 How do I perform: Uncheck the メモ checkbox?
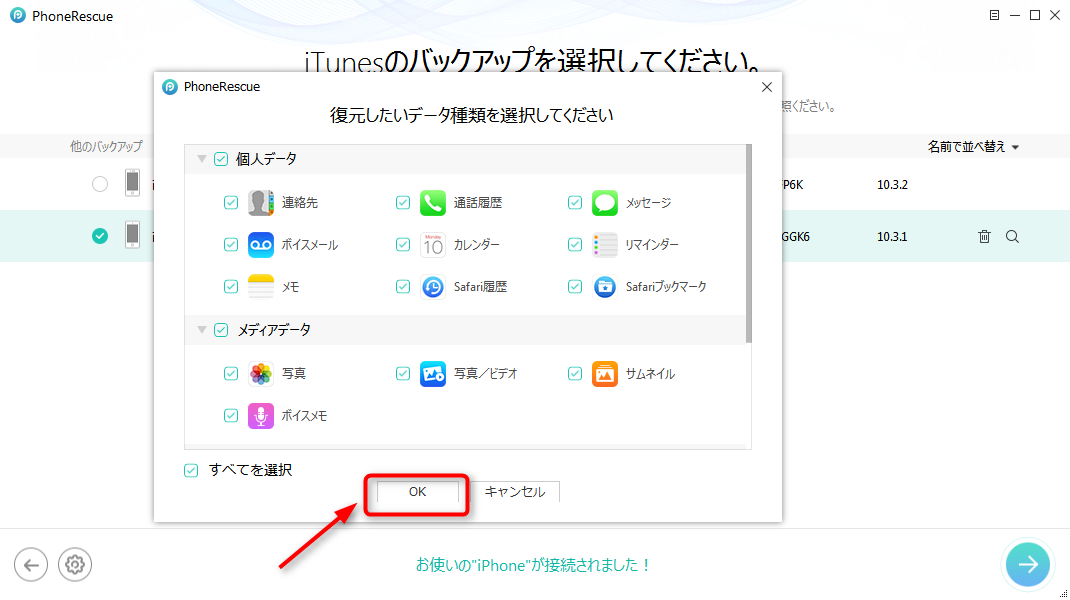point(231,287)
